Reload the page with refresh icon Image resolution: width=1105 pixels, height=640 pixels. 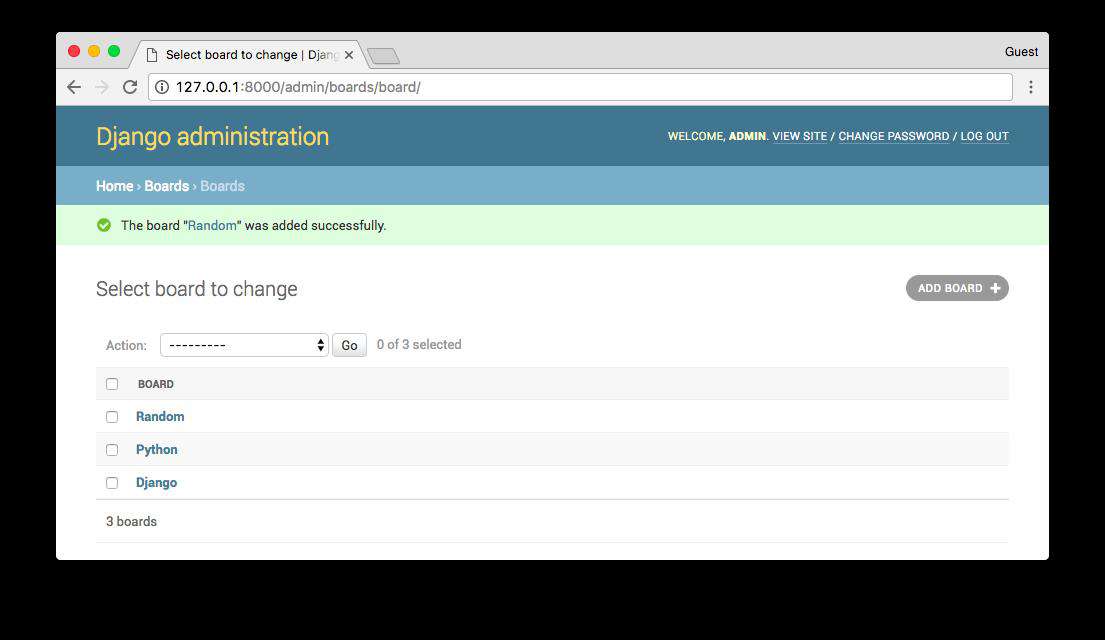(130, 87)
